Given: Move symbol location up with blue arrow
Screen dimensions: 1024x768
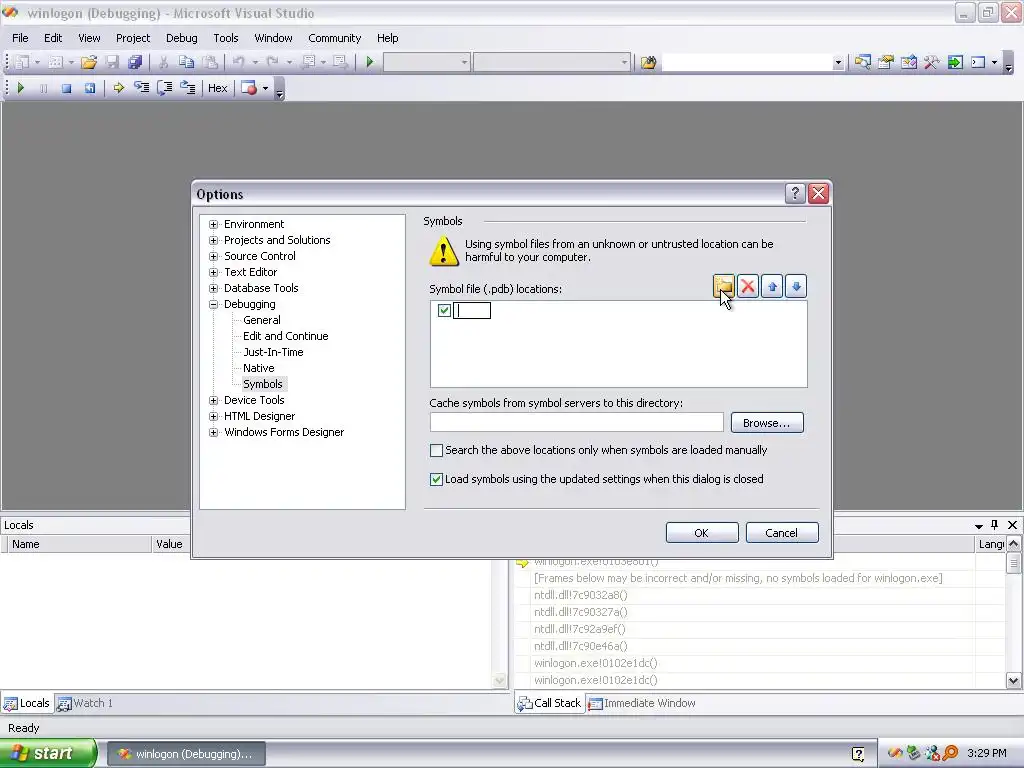Looking at the screenshot, I should (772, 286).
